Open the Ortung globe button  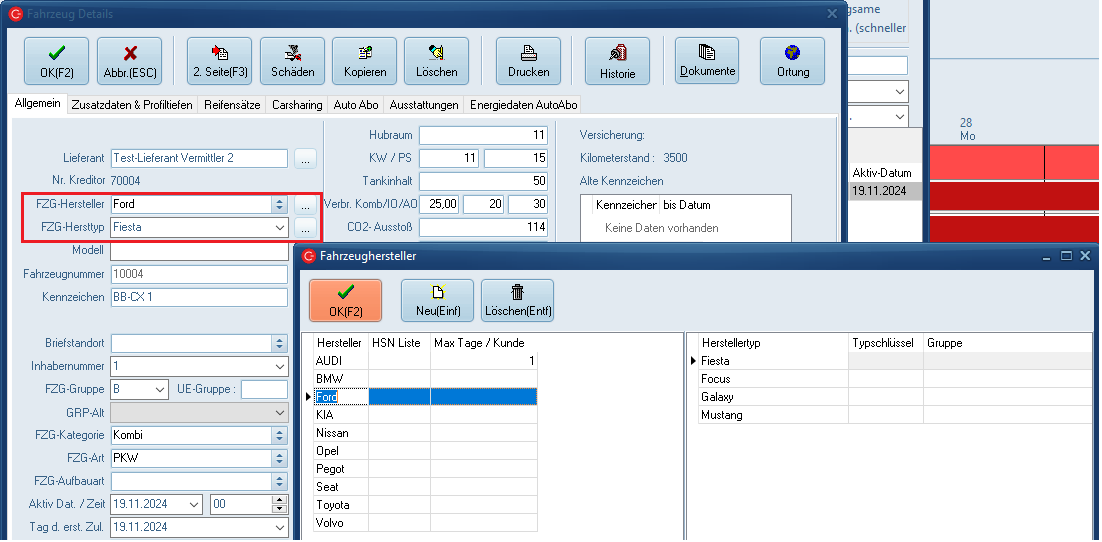pos(792,61)
